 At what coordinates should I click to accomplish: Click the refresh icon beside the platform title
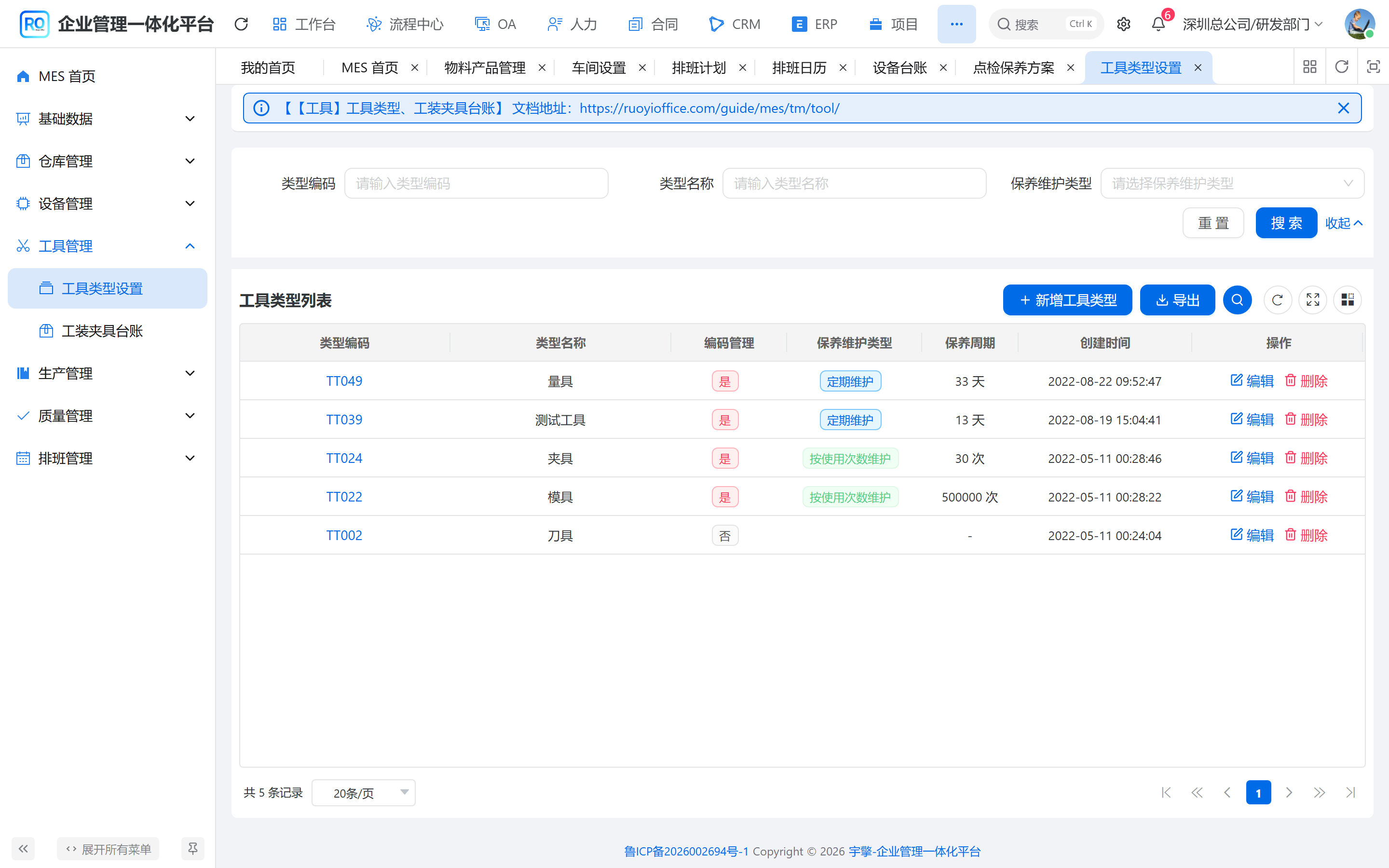tap(241, 24)
